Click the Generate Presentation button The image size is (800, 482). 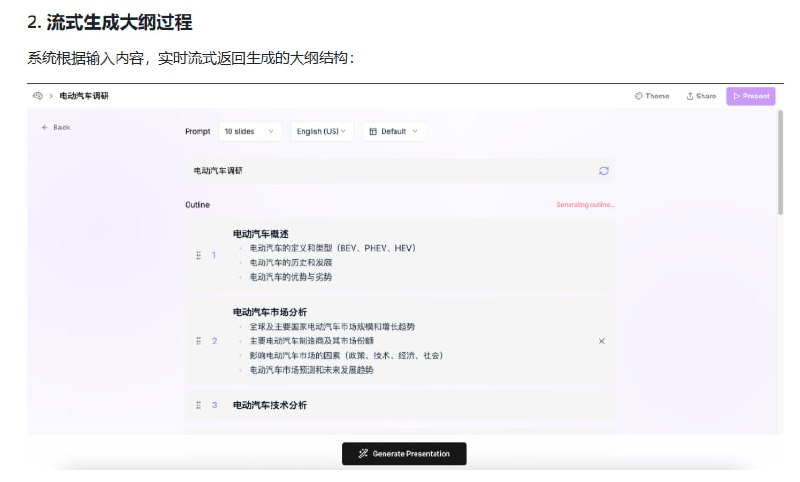[x=404, y=454]
